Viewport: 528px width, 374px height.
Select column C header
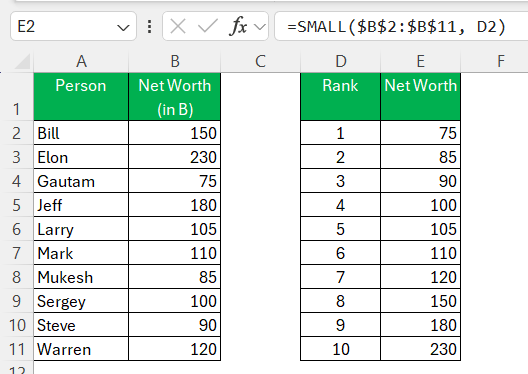pos(260,61)
